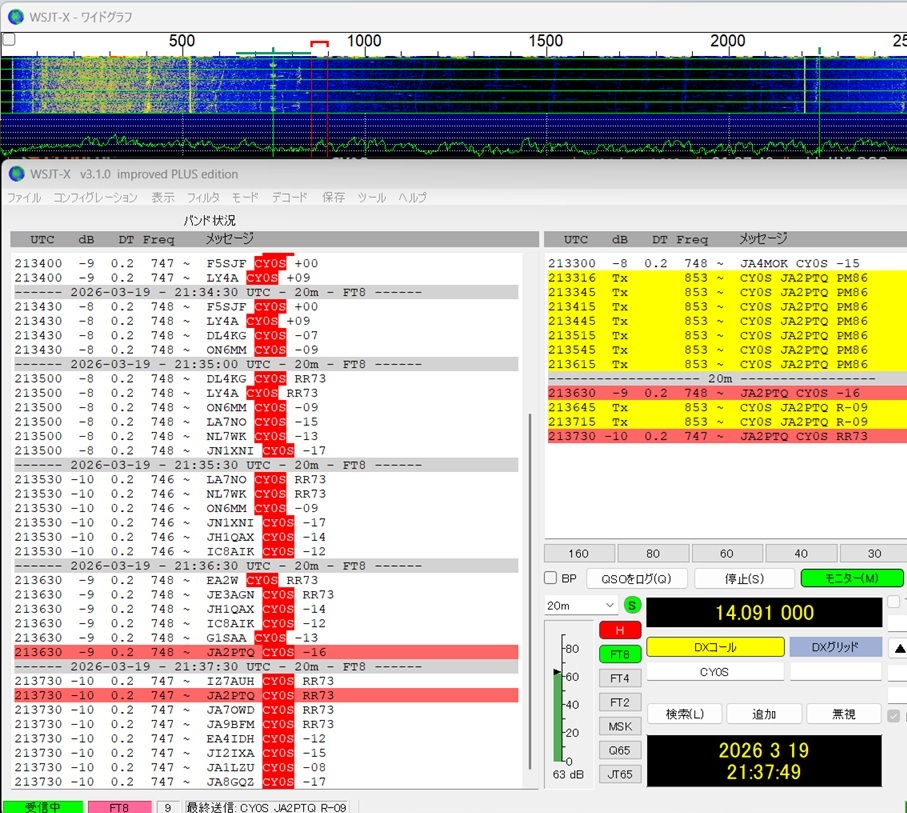The height and width of the screenshot is (813, 907).
Task: Open the 20m band dropdown
Action: (x=581, y=605)
